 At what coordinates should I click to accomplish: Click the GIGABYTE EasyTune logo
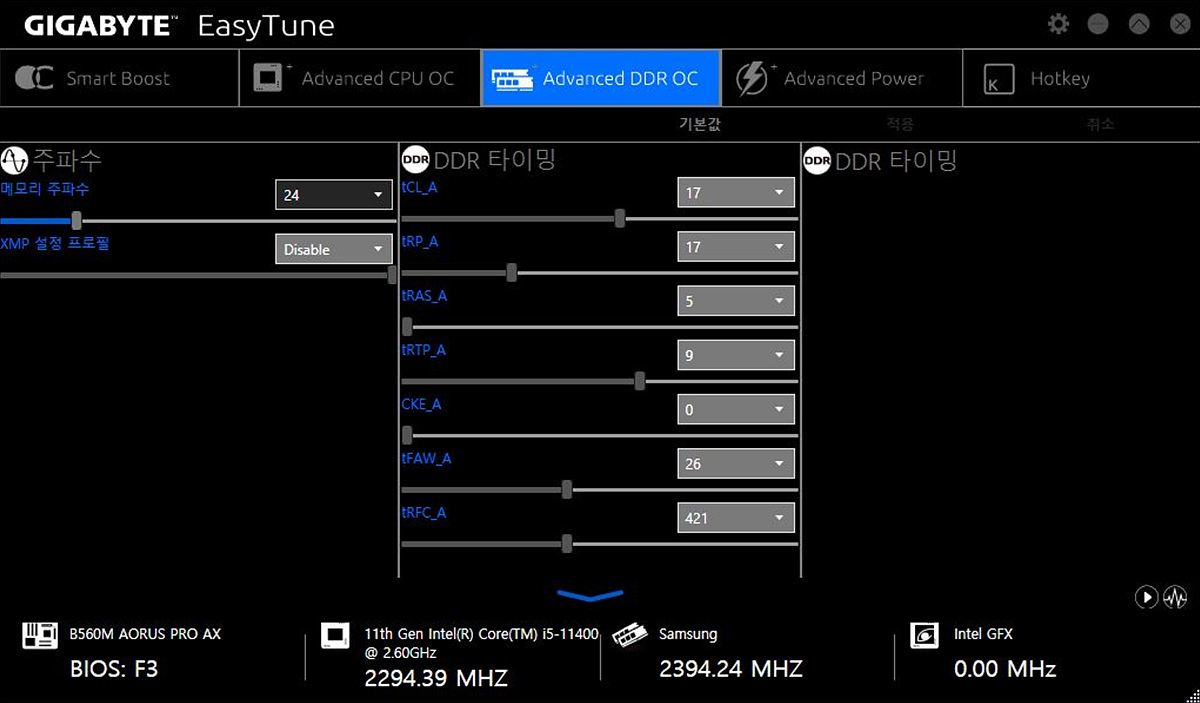pyautogui.click(x=179, y=25)
